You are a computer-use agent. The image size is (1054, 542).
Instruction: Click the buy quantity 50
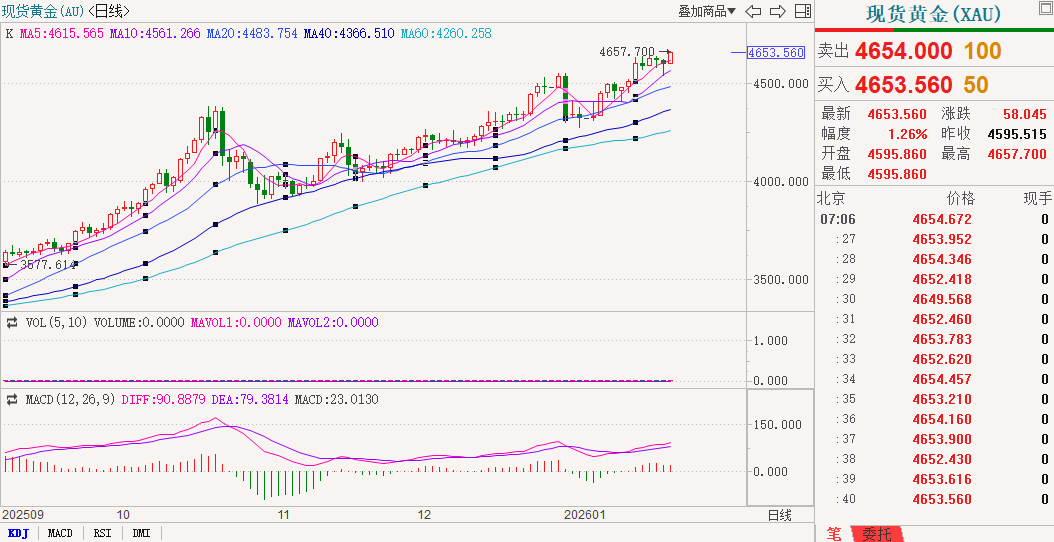[976, 85]
